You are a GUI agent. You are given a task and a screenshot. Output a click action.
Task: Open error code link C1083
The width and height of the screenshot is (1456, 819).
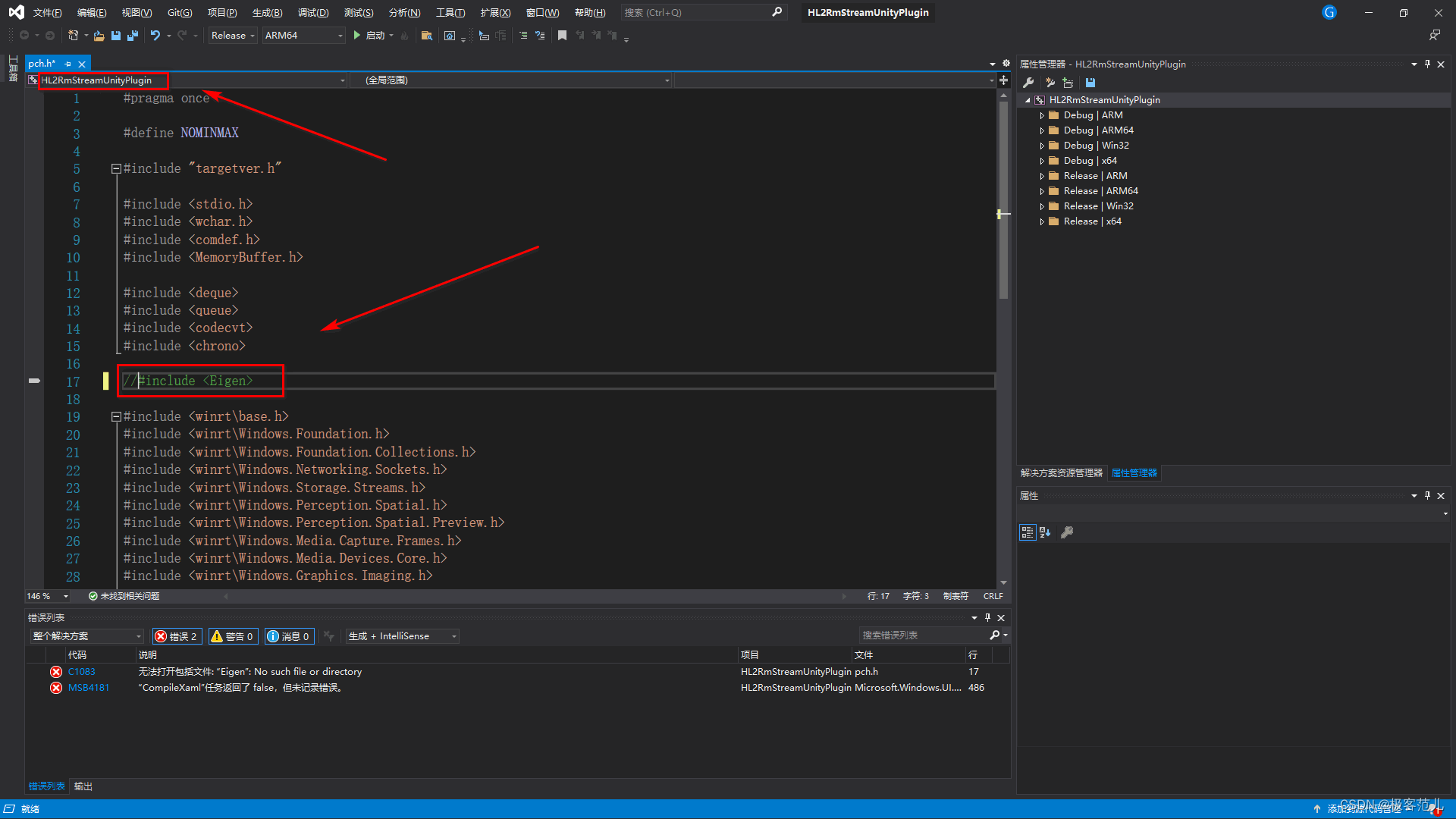(82, 672)
